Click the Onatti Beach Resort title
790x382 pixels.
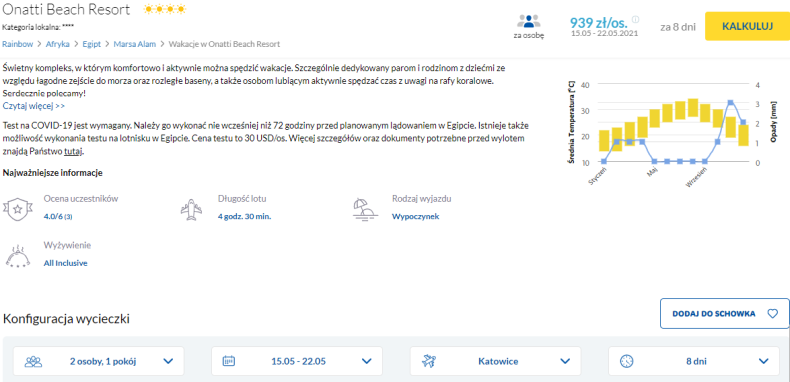(67, 9)
